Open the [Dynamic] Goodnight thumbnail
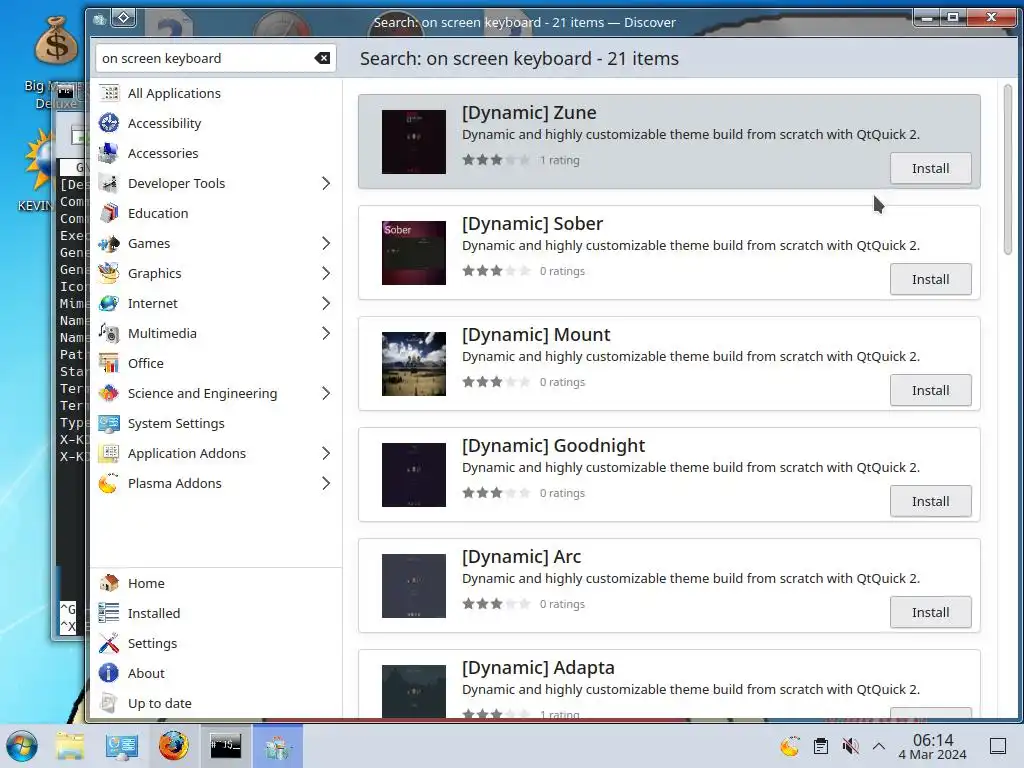 pos(414,475)
